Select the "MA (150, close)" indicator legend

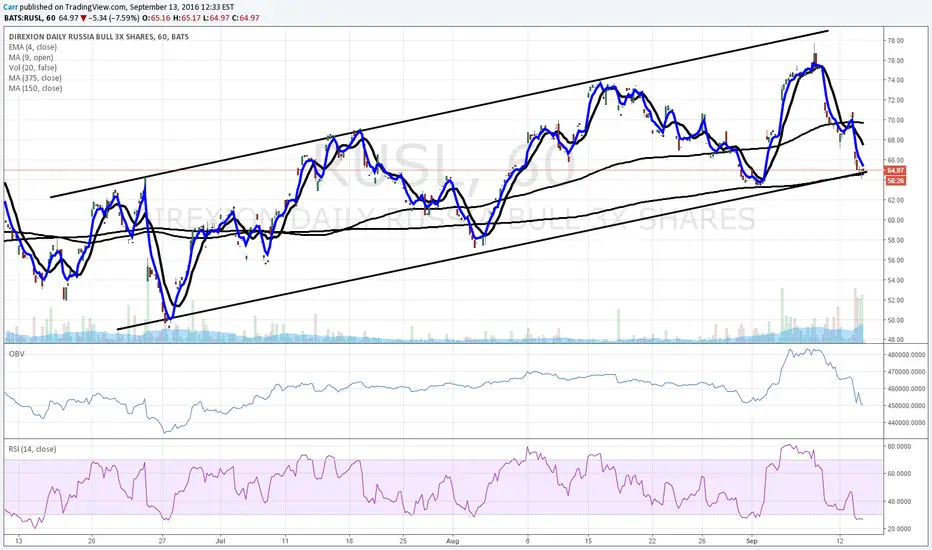tap(35, 88)
